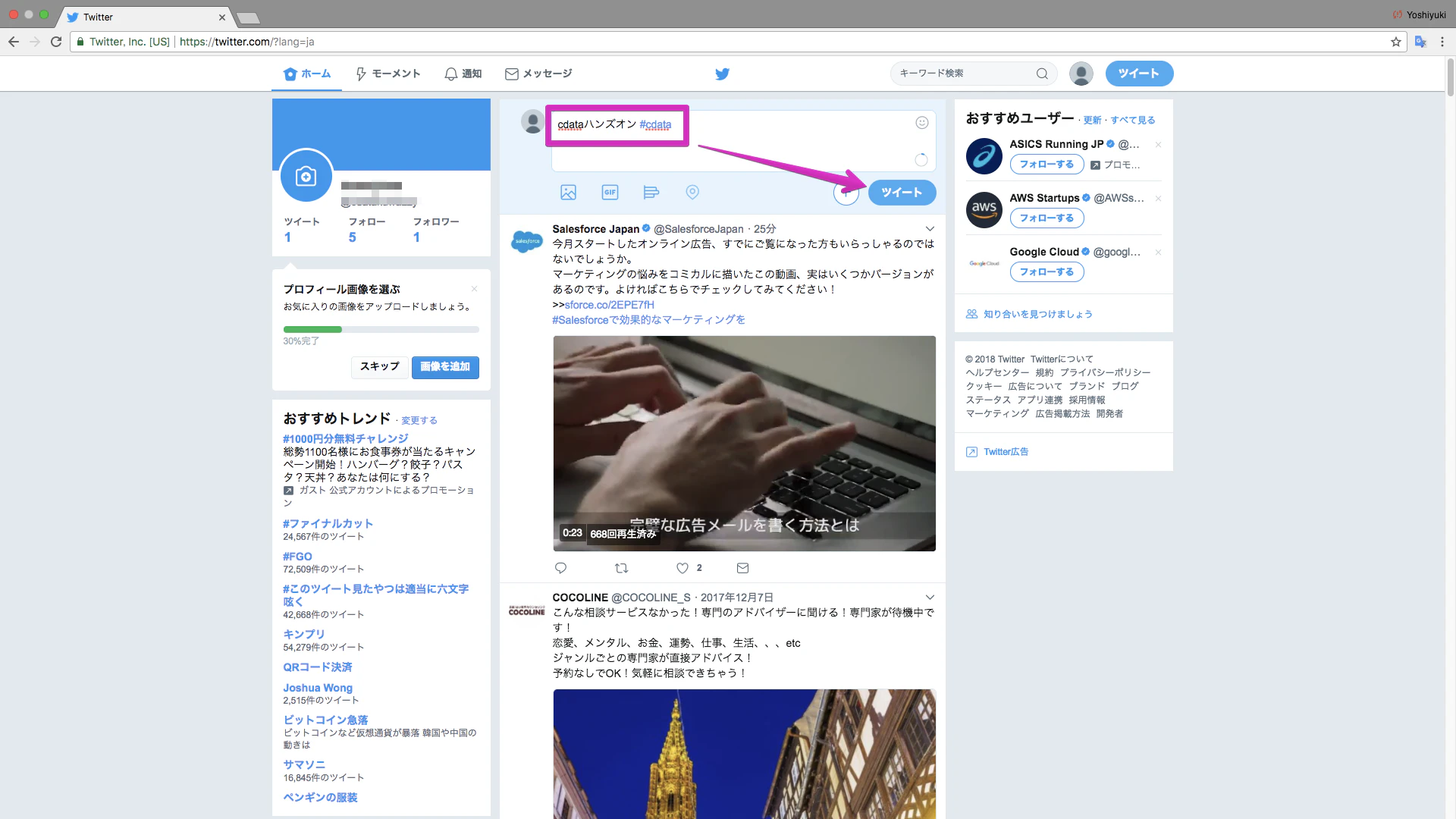Open profile avatar menu in top bar

click(1081, 74)
